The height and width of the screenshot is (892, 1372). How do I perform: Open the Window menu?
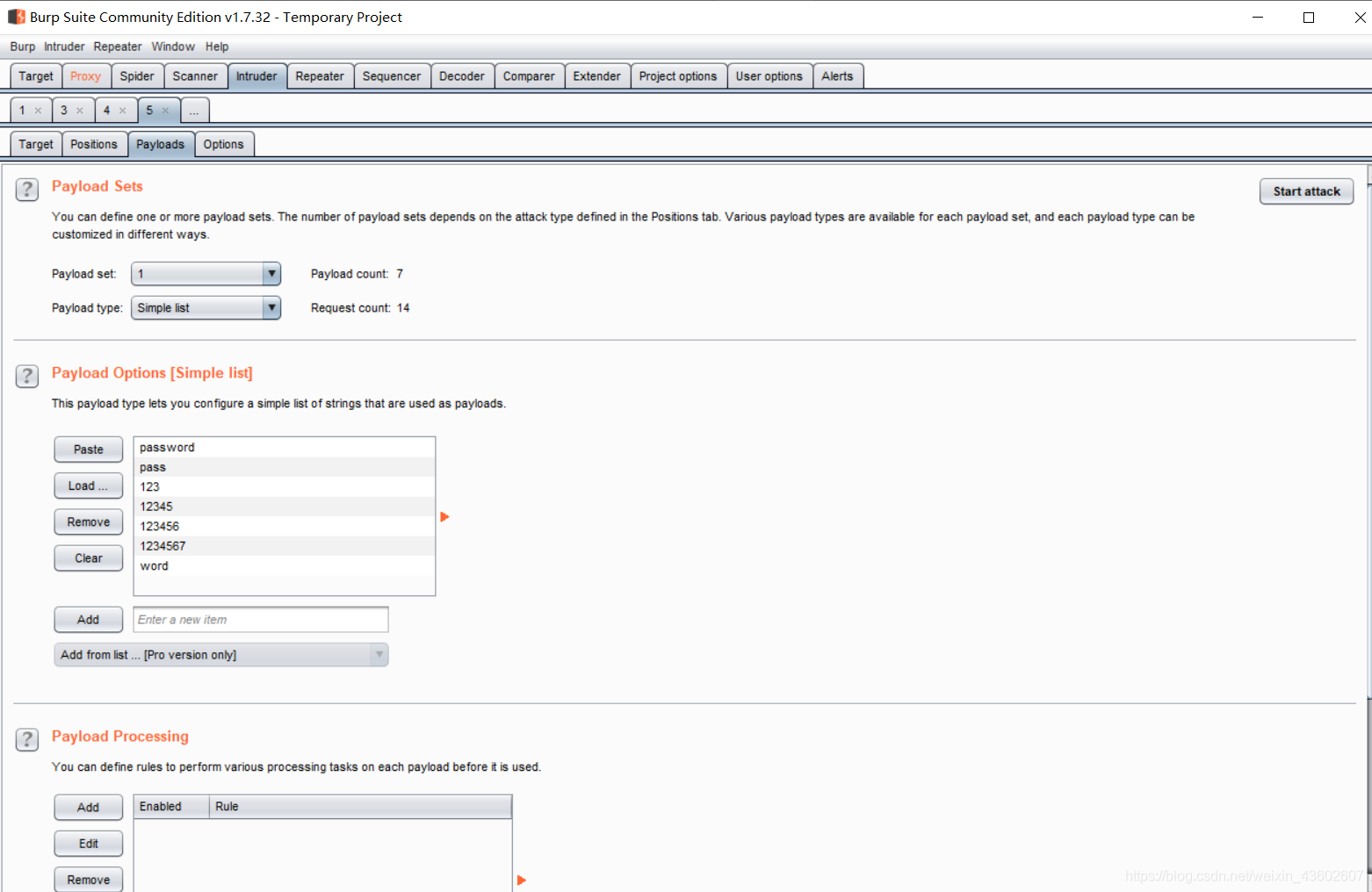point(173,47)
